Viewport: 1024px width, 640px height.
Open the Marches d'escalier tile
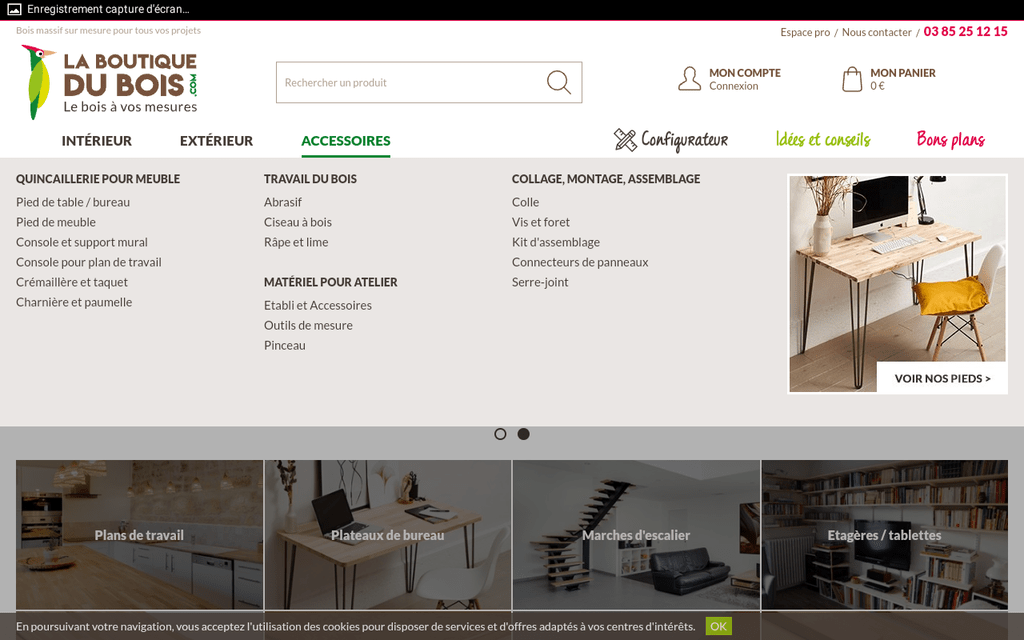pos(636,535)
